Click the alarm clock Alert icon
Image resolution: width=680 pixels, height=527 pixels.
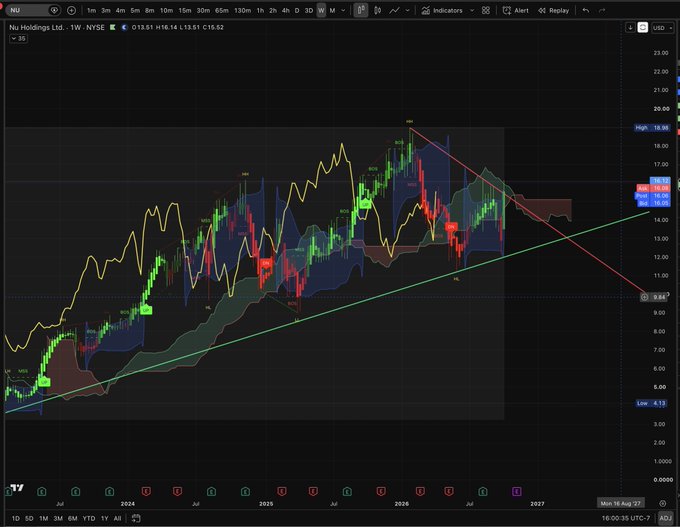tap(507, 10)
